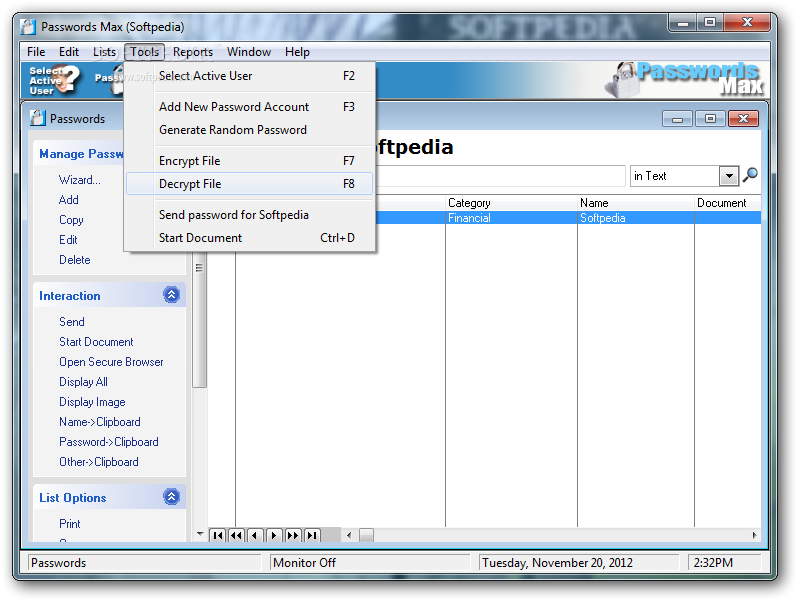
Task: Click the Print link under List Options
Action: 70,524
